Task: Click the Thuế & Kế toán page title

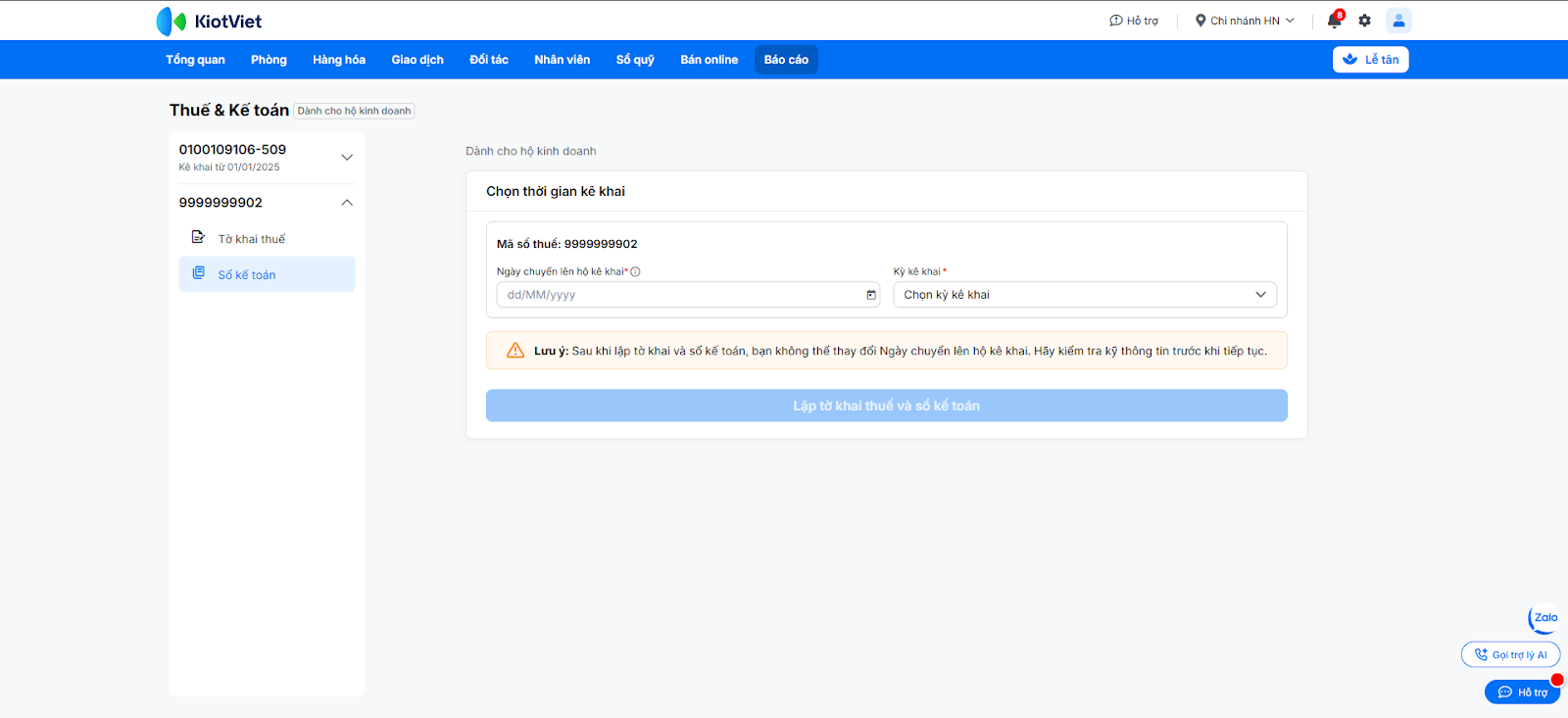Action: [229, 111]
